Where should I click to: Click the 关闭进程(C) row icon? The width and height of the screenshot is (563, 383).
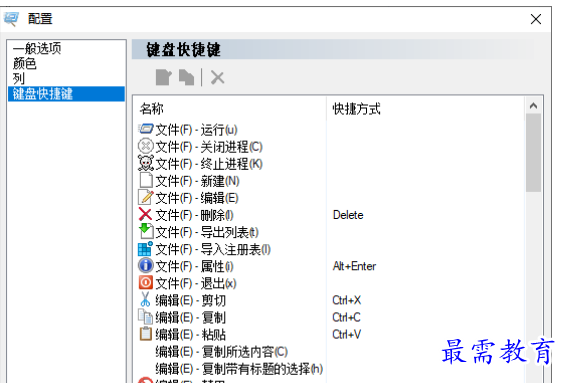pyautogui.click(x=146, y=146)
